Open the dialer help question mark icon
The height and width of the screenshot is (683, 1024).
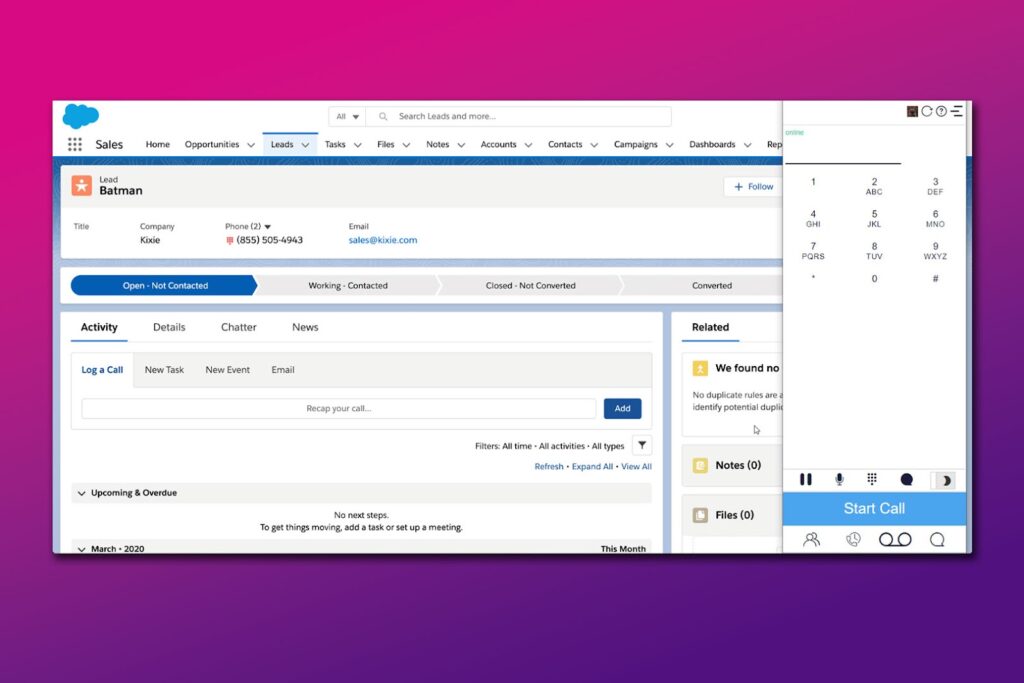pos(941,111)
